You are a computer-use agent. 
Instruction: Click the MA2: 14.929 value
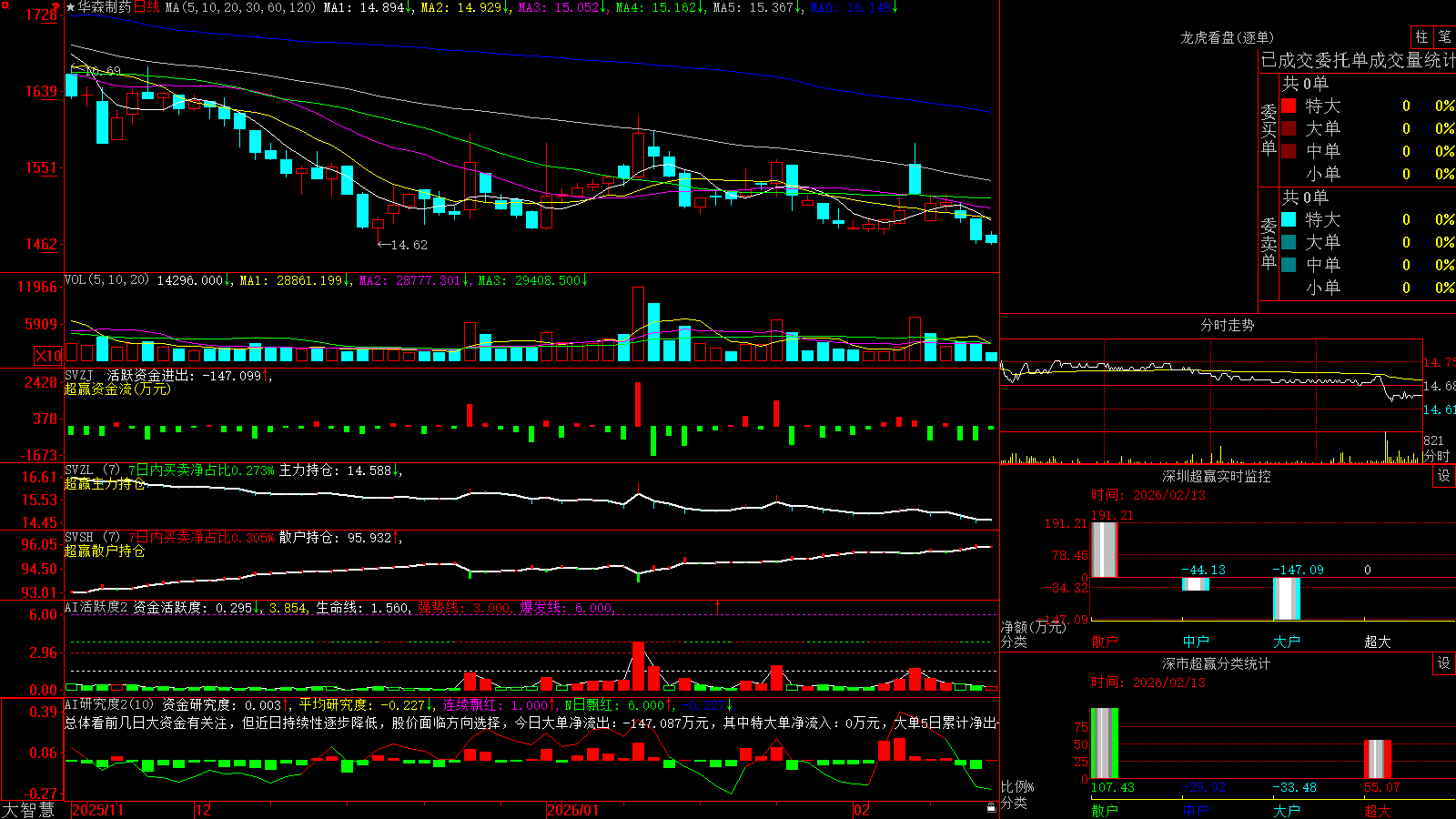tap(465, 7)
